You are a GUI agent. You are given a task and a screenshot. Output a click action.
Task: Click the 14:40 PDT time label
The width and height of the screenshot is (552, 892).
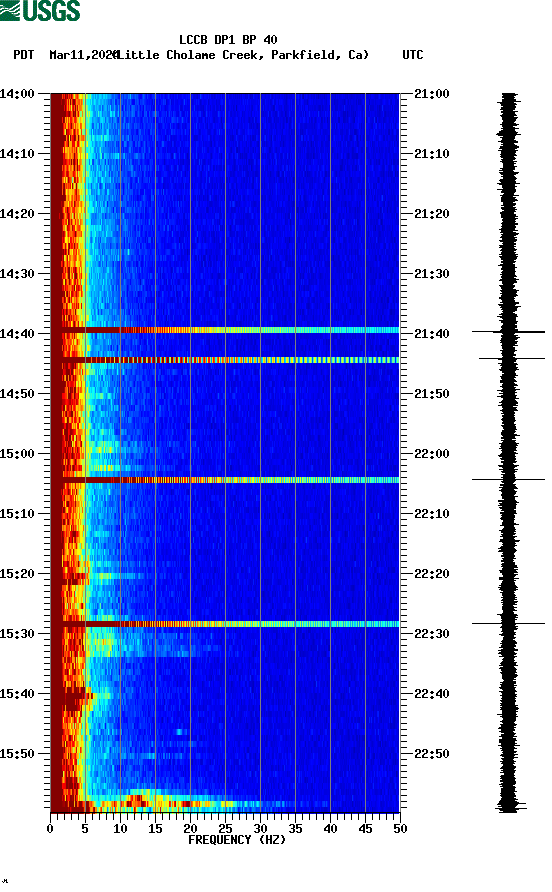(x=17, y=333)
